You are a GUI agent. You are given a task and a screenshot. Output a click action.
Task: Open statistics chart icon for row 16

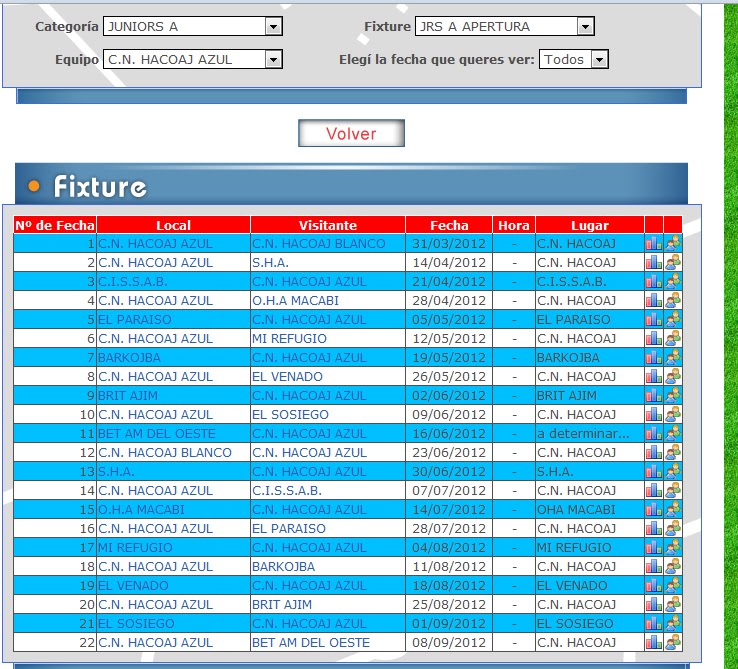[x=653, y=528]
